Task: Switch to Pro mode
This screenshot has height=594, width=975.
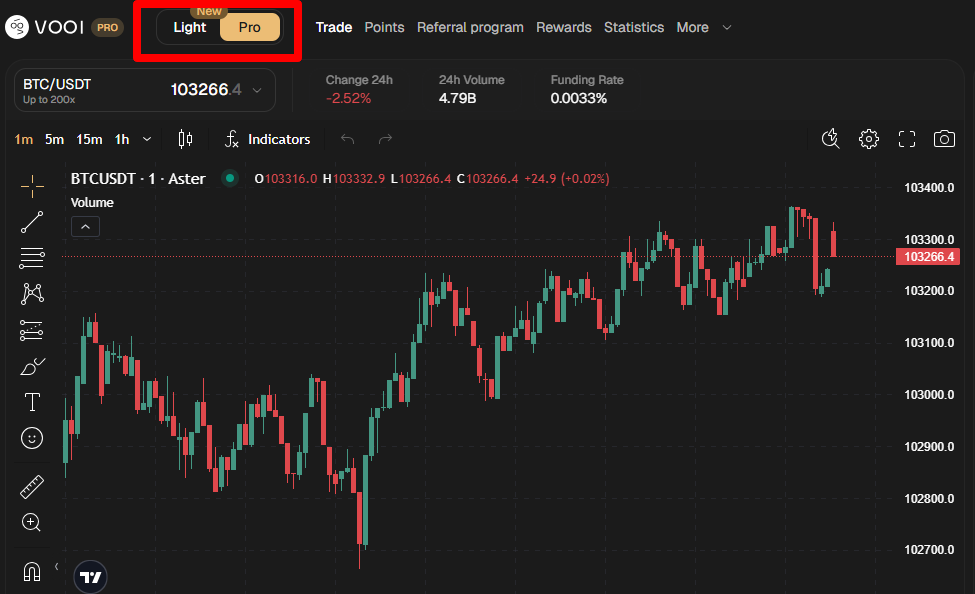Action: [x=249, y=27]
